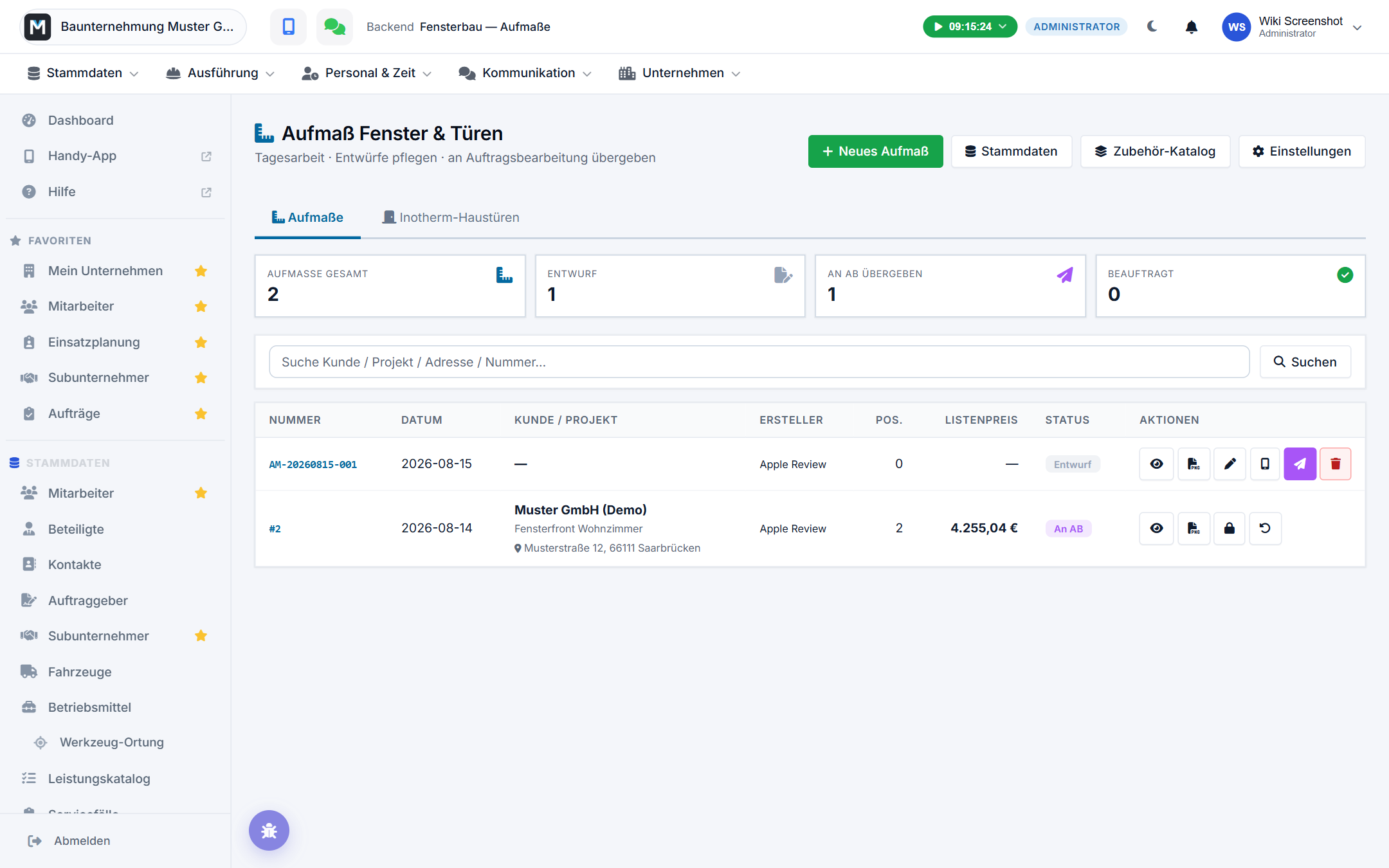Export AM-20260815-001 as PNG file
1389x868 pixels.
(x=1194, y=464)
